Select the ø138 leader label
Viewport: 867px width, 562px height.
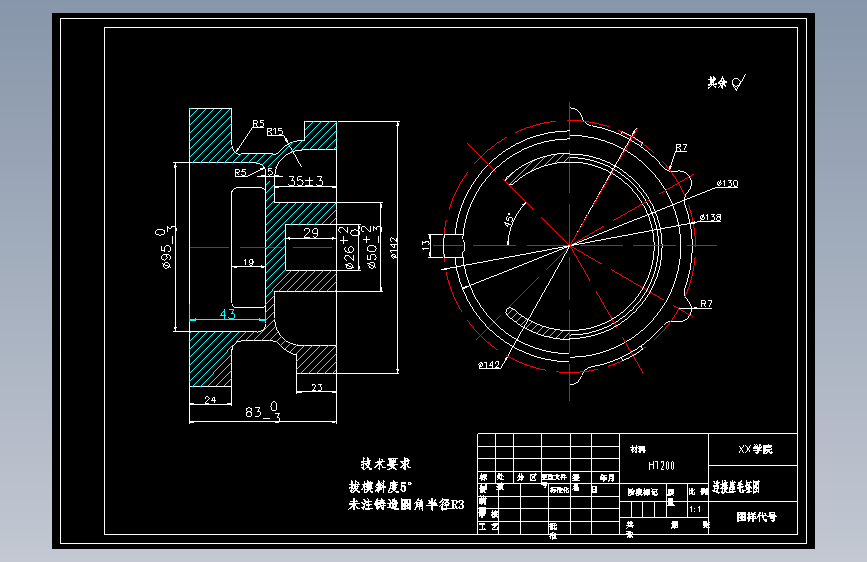pos(710,217)
